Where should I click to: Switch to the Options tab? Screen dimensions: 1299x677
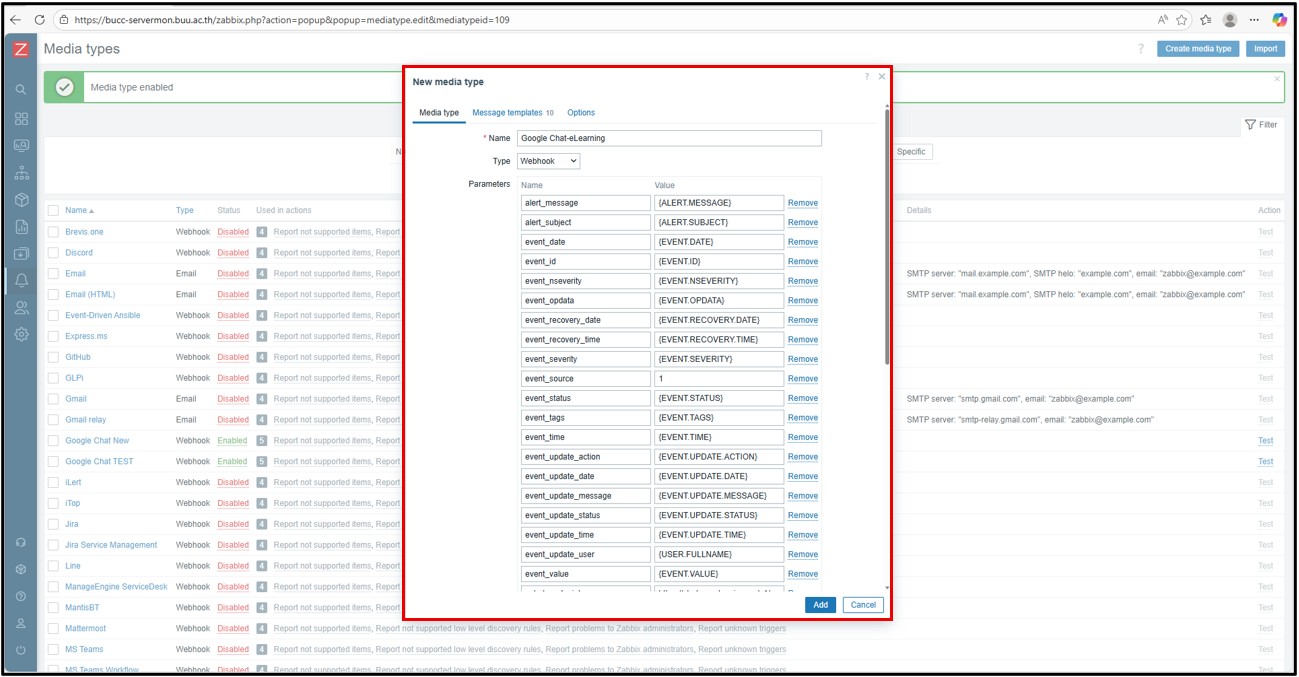point(581,113)
